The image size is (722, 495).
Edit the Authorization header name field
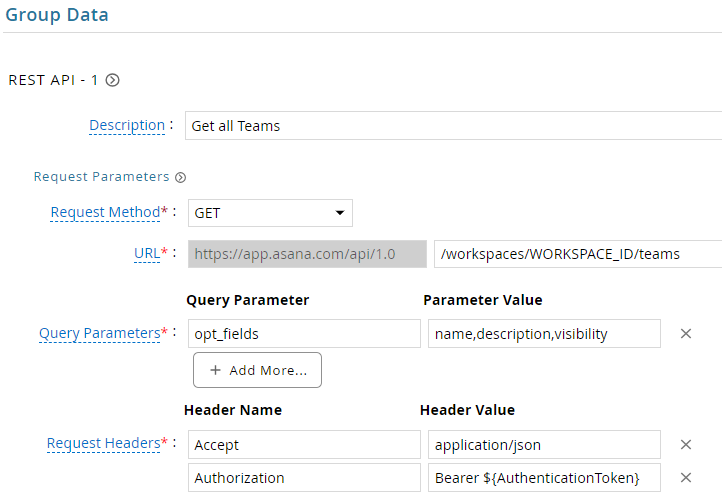(x=304, y=478)
